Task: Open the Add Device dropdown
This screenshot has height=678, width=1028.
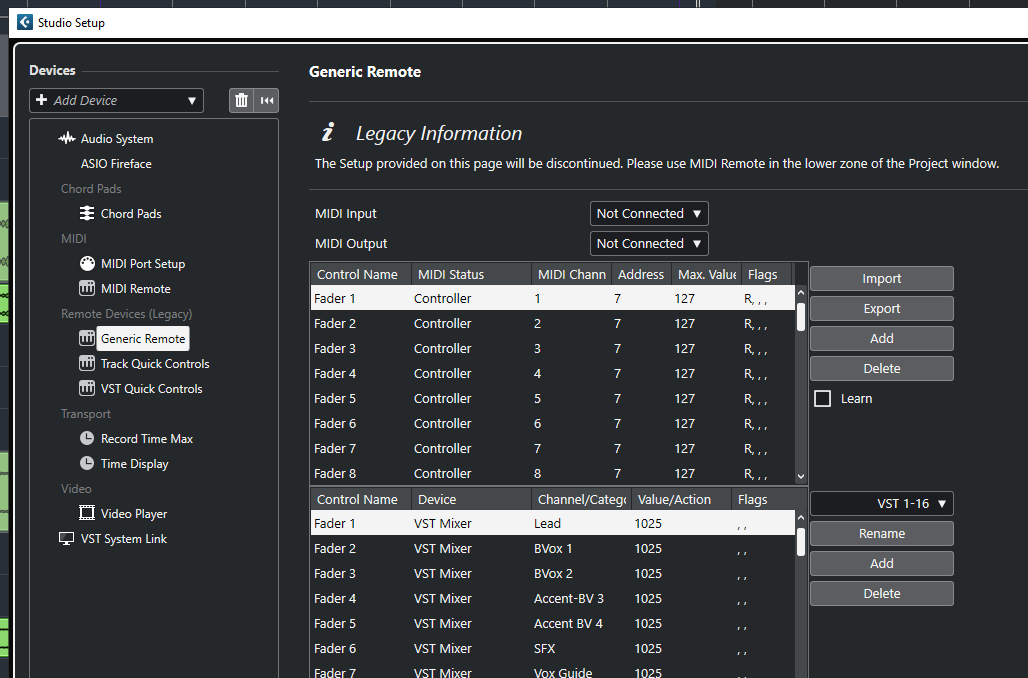Action: pos(116,100)
